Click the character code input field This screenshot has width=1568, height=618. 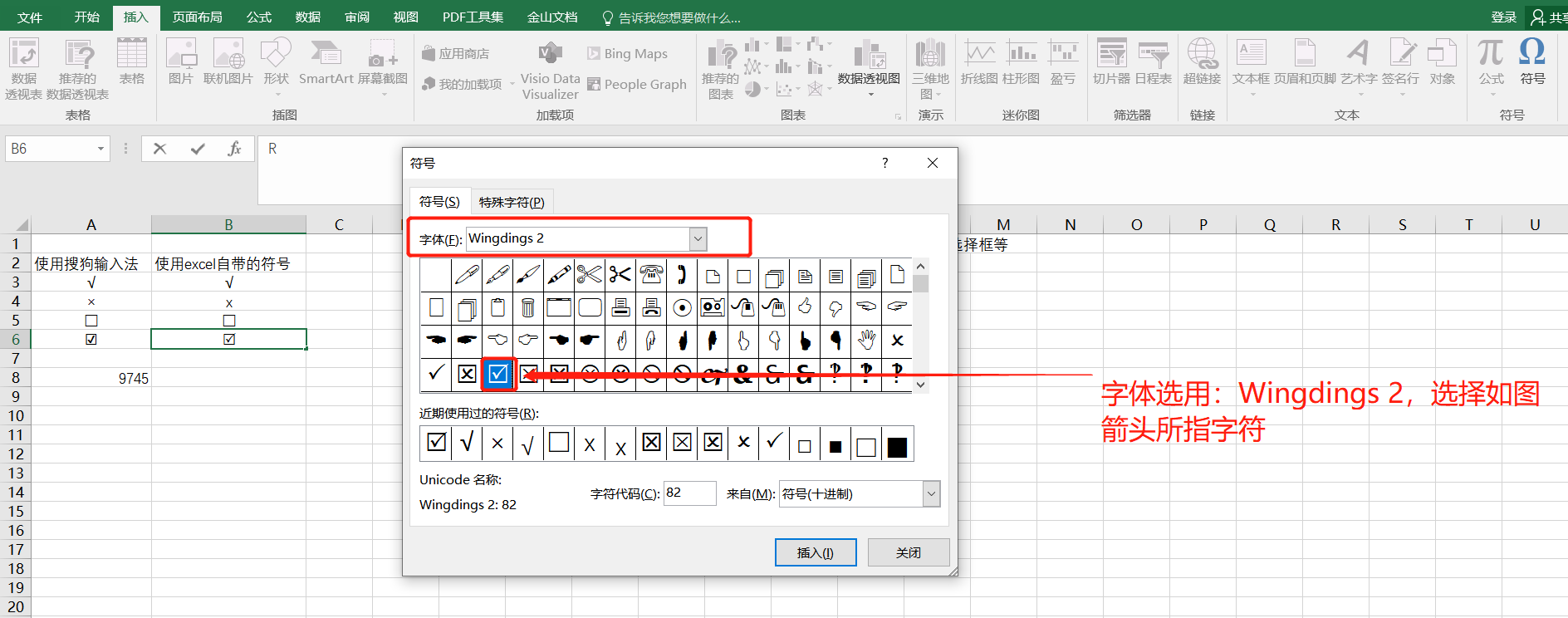pyautogui.click(x=689, y=493)
